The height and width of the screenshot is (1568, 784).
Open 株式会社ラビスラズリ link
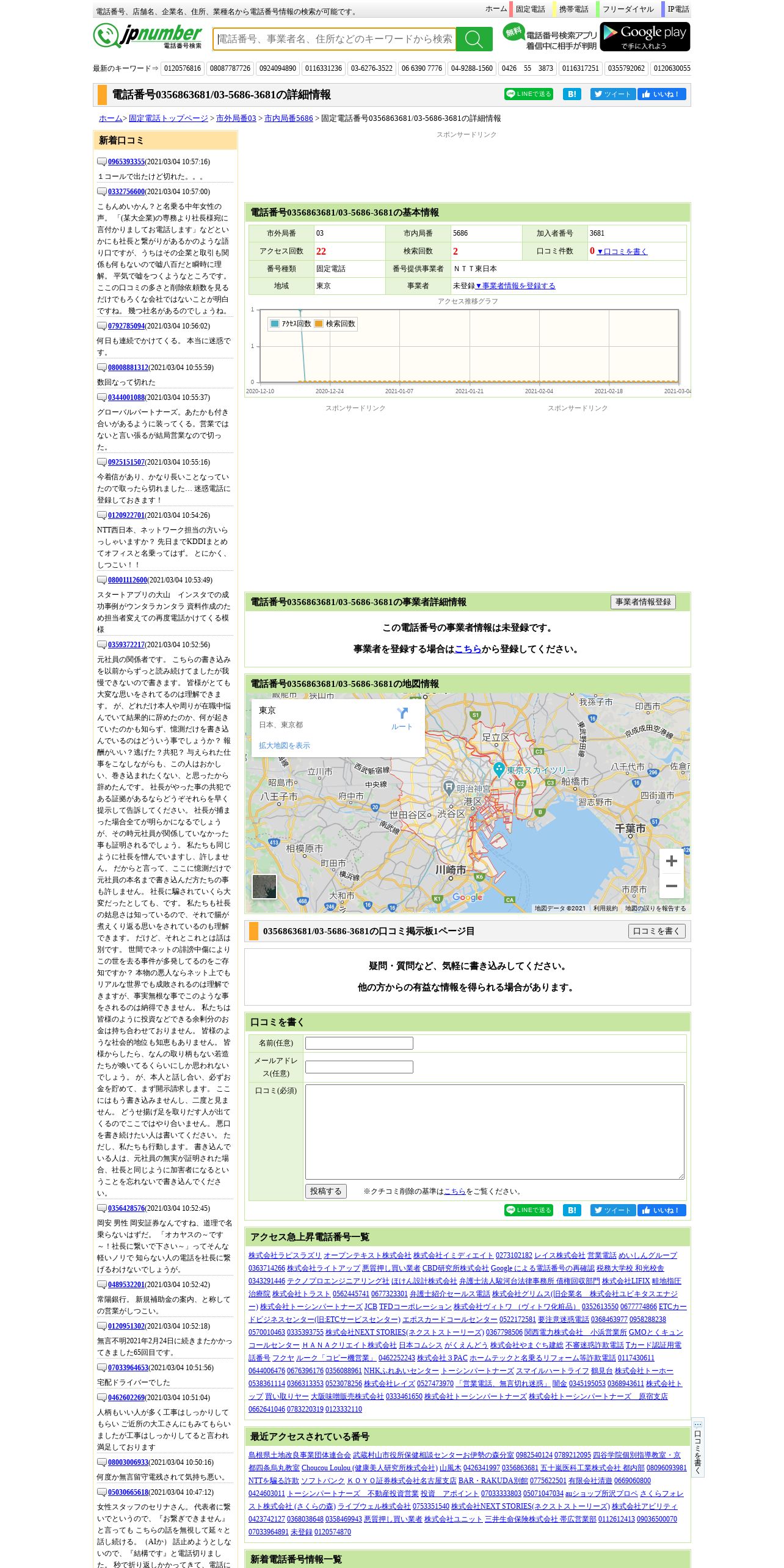pos(285,1255)
